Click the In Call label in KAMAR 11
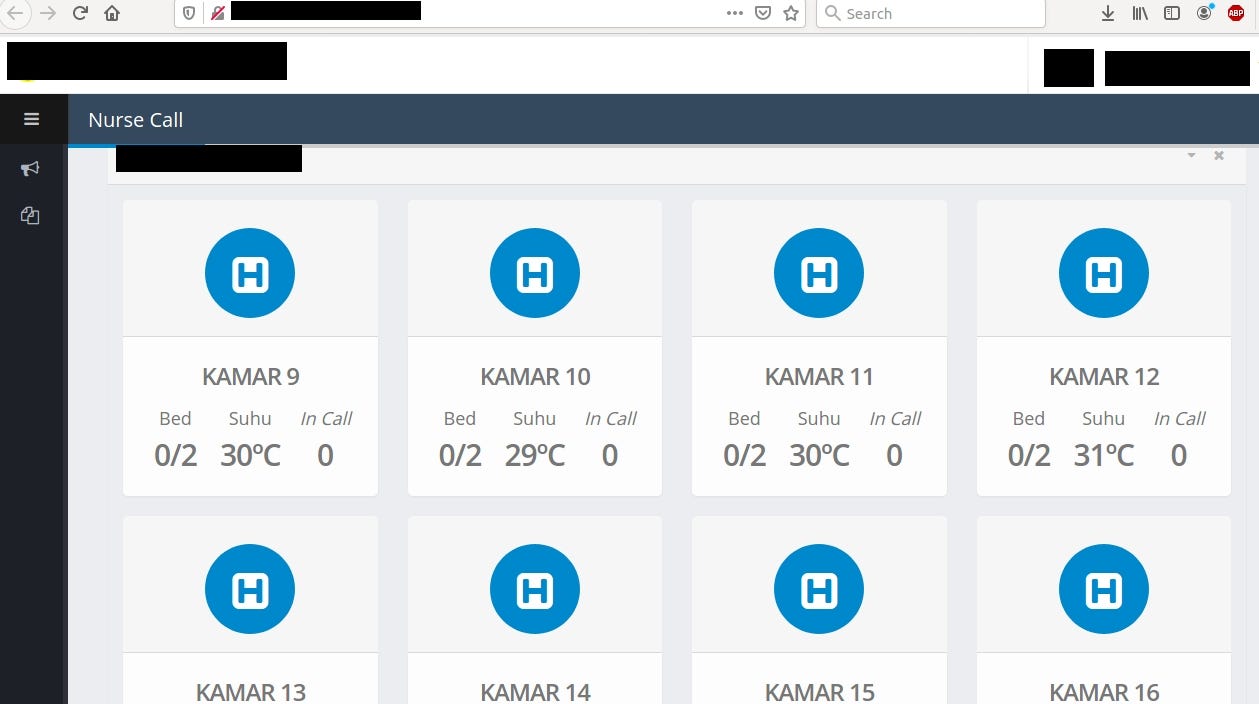 (x=895, y=419)
